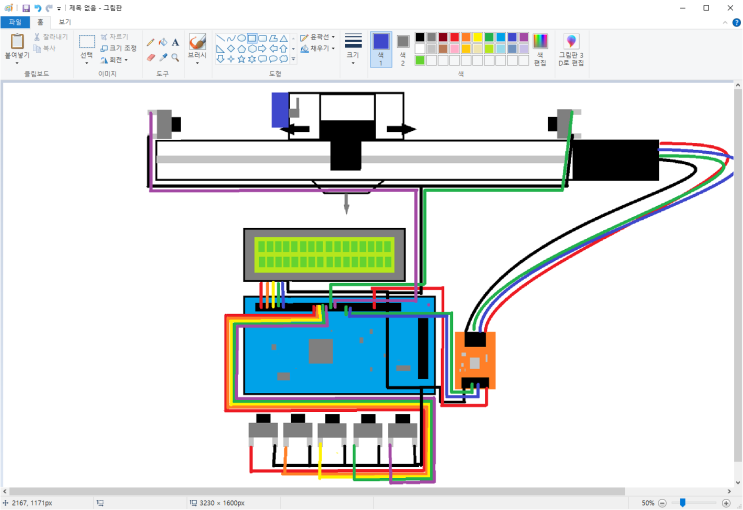Screen dimensions: 743x510
Task: Pick the custom green swatch in third row
Action: pos(420,60)
